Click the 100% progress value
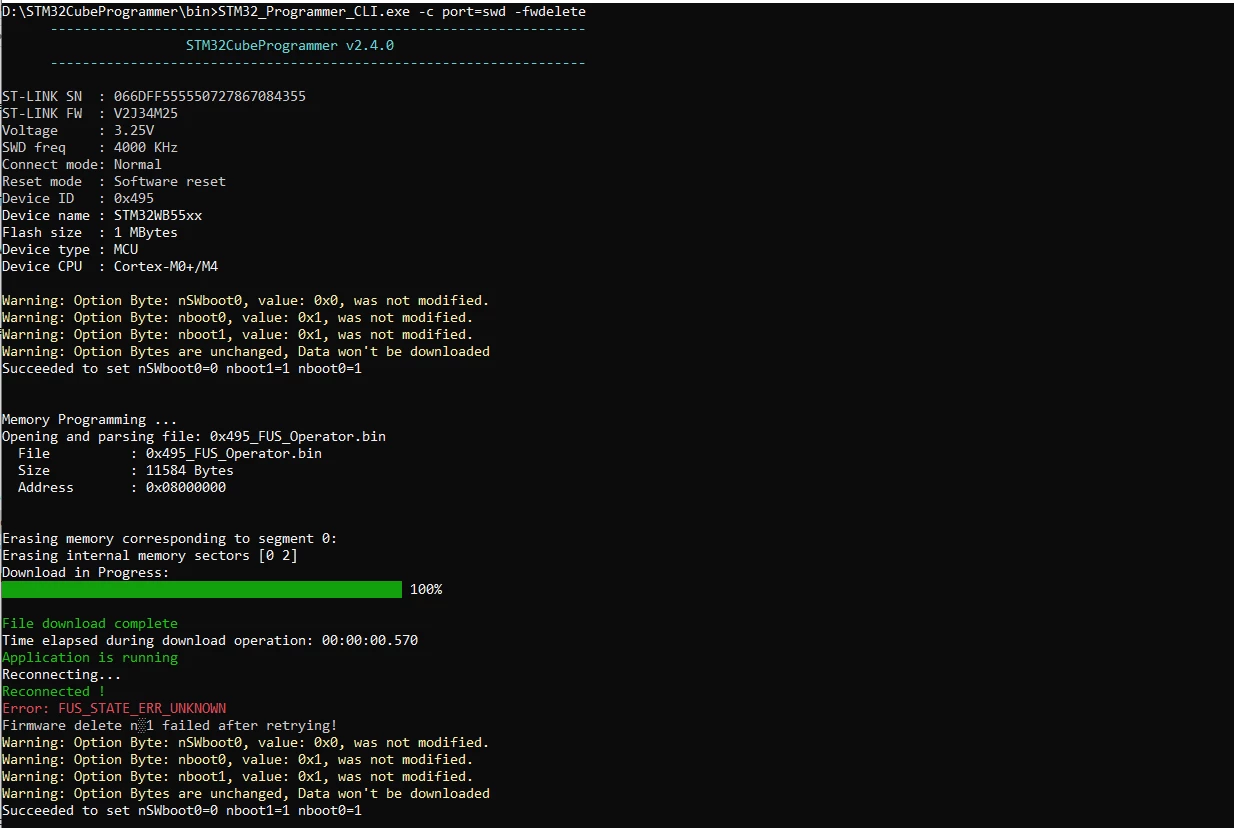The width and height of the screenshot is (1234, 828). point(426,589)
